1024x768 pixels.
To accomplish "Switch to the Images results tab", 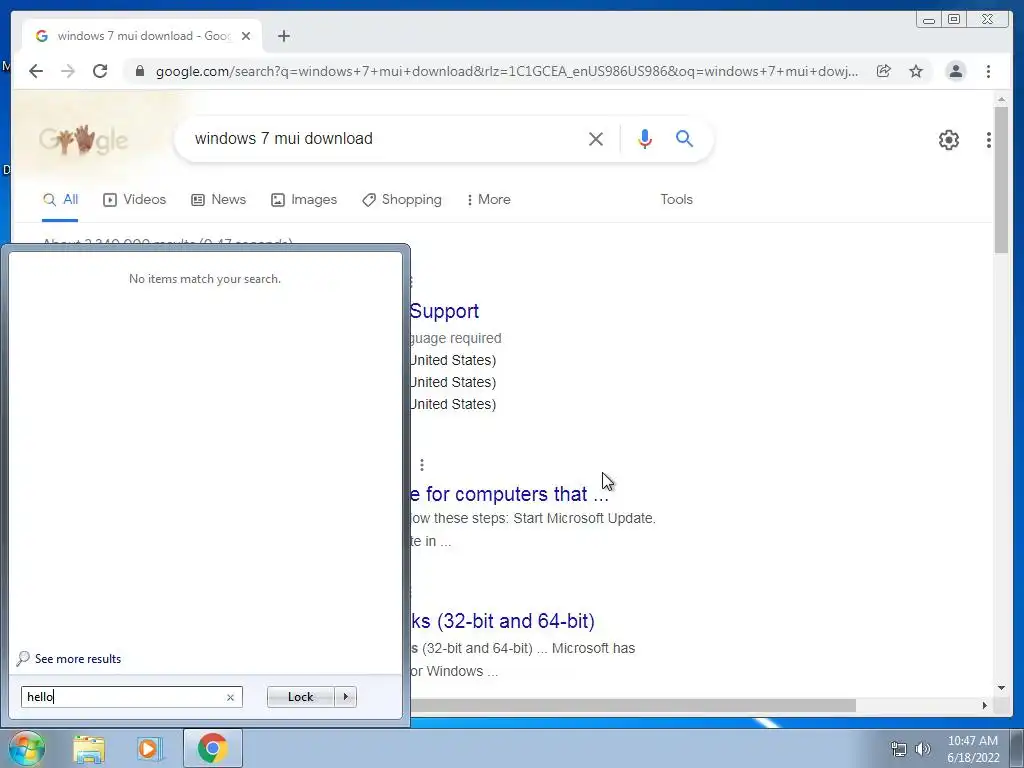I will 304,199.
